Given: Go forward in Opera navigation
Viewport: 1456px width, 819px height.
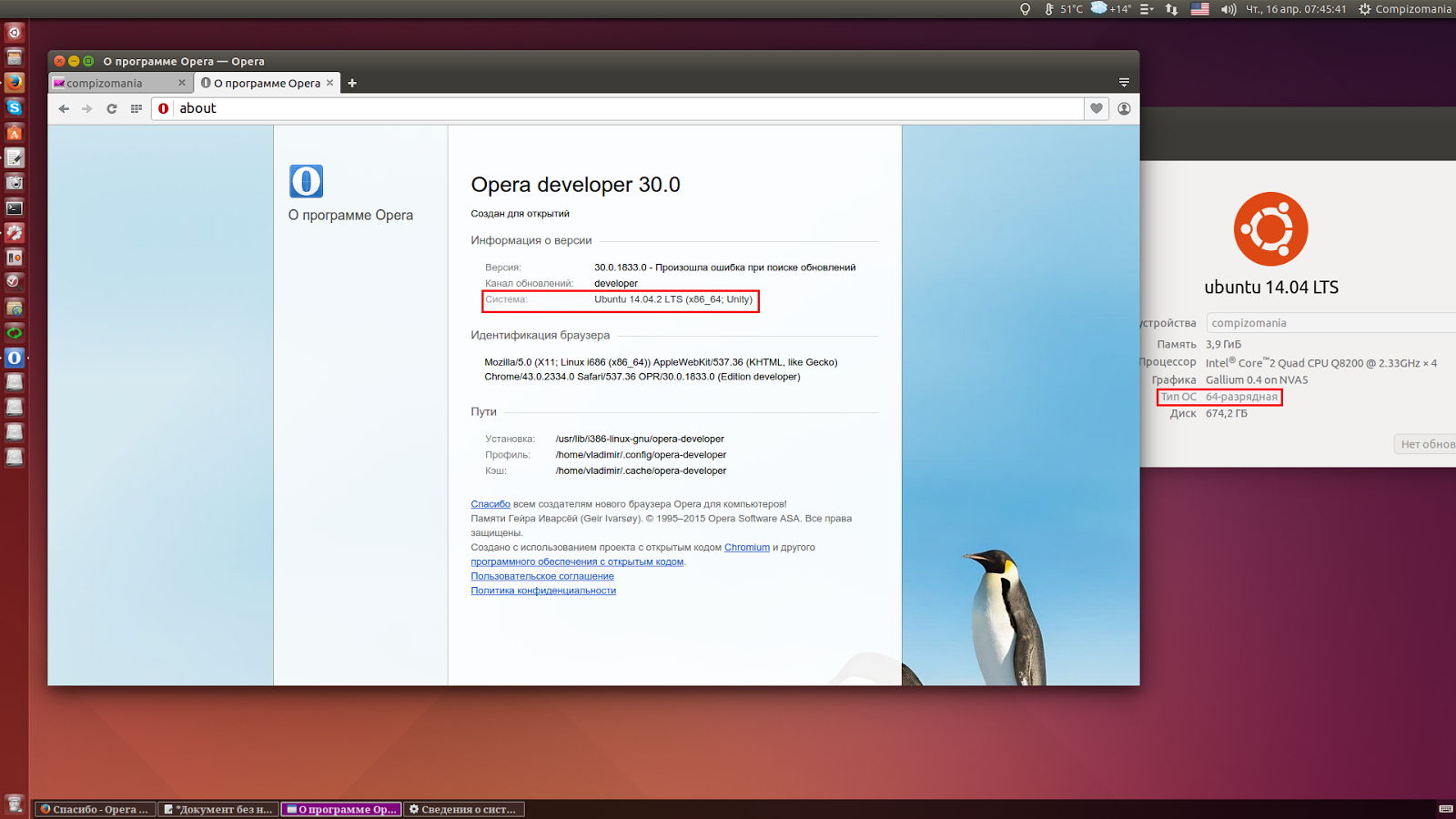Looking at the screenshot, I should pyautogui.click(x=87, y=108).
